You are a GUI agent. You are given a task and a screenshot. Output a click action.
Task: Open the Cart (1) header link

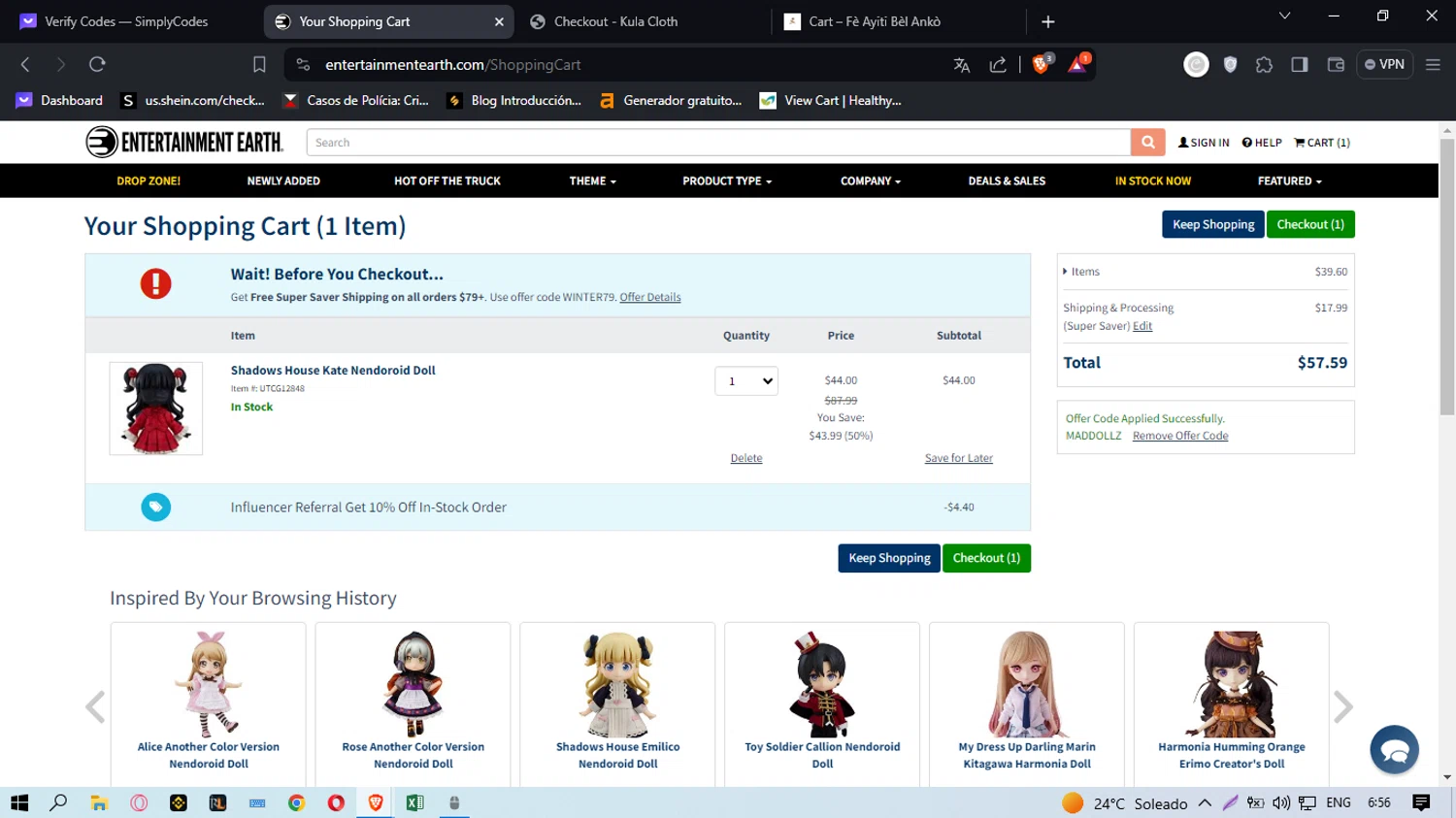[x=1322, y=143]
